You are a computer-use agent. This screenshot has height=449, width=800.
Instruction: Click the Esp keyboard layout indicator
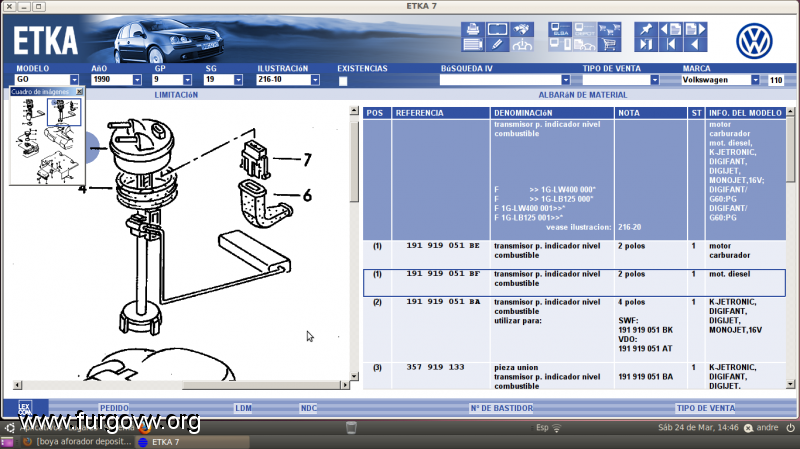click(x=542, y=428)
